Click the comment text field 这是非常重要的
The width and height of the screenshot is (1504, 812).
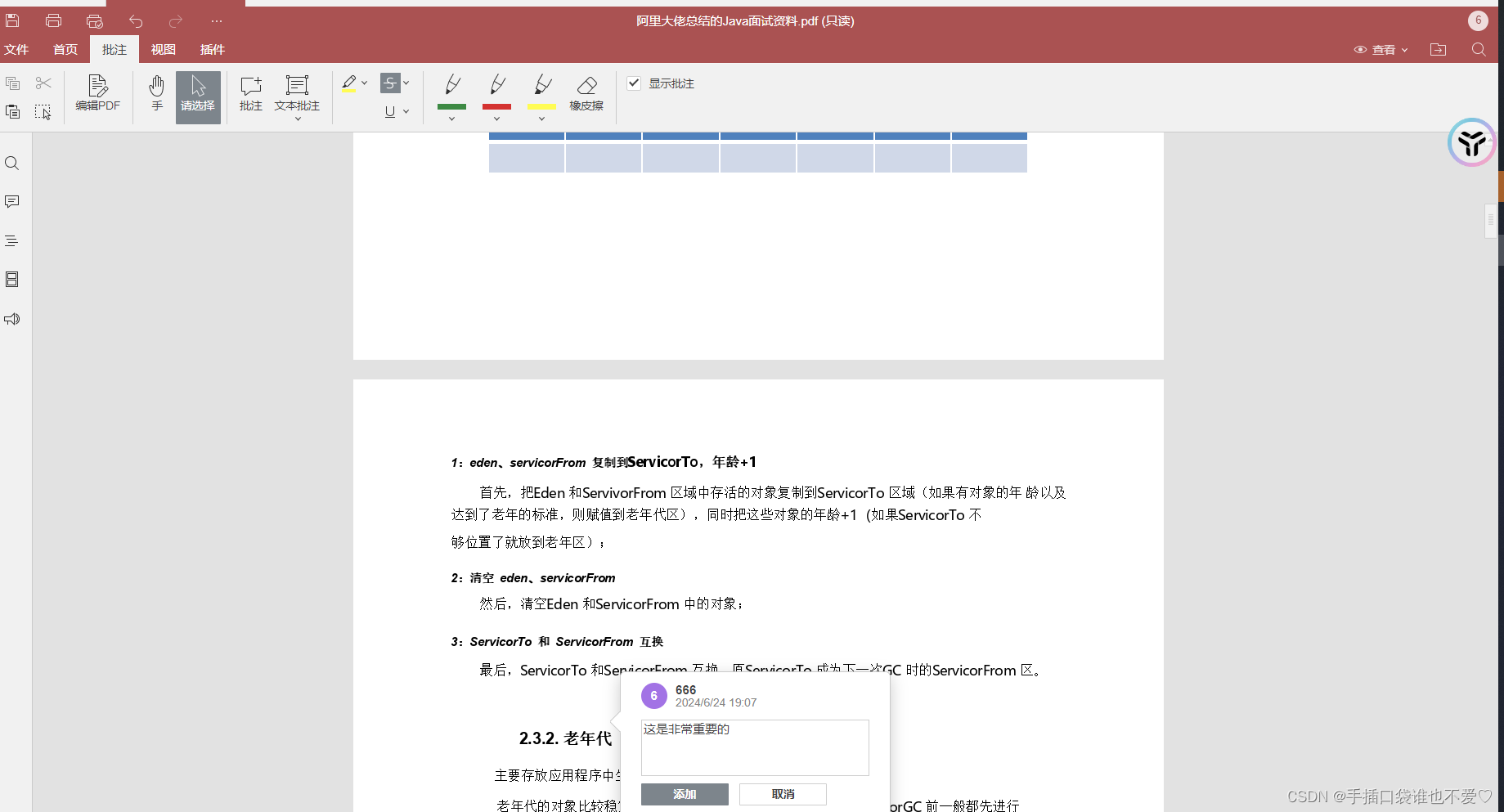755,747
